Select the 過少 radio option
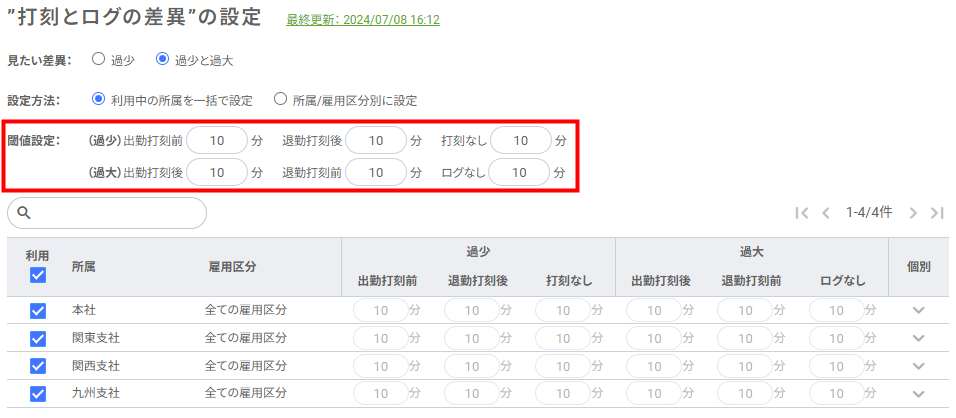The height and width of the screenshot is (418, 956). point(98,59)
